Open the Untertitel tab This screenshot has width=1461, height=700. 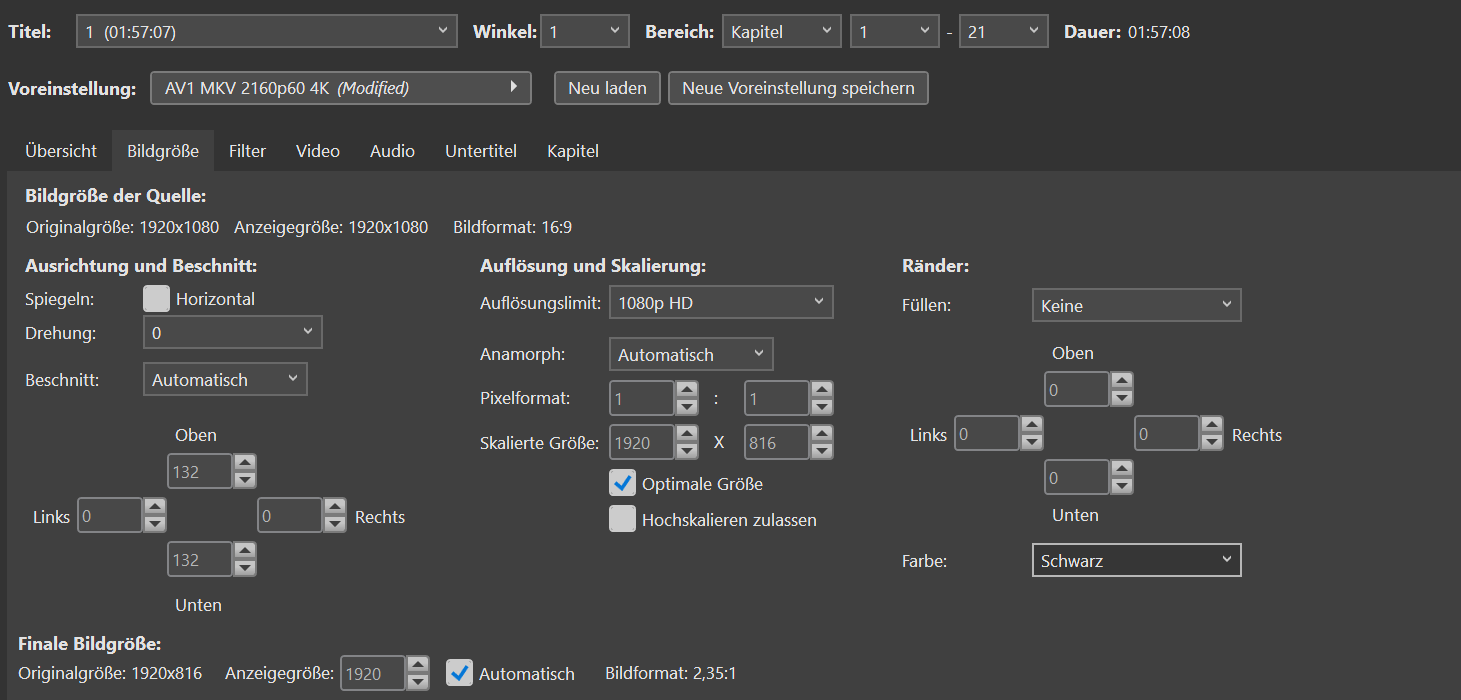click(481, 151)
